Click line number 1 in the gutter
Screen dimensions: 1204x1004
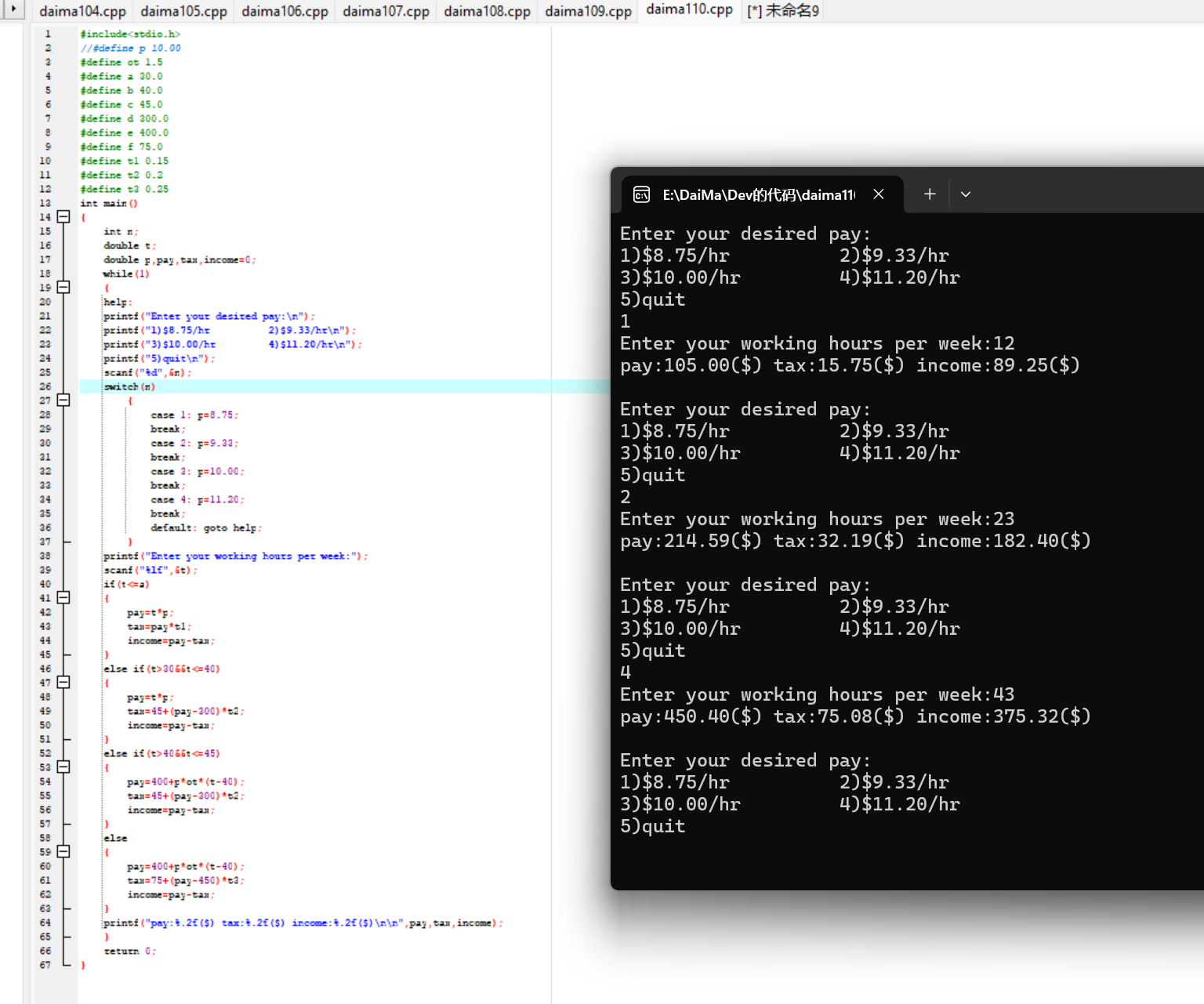tap(48, 34)
